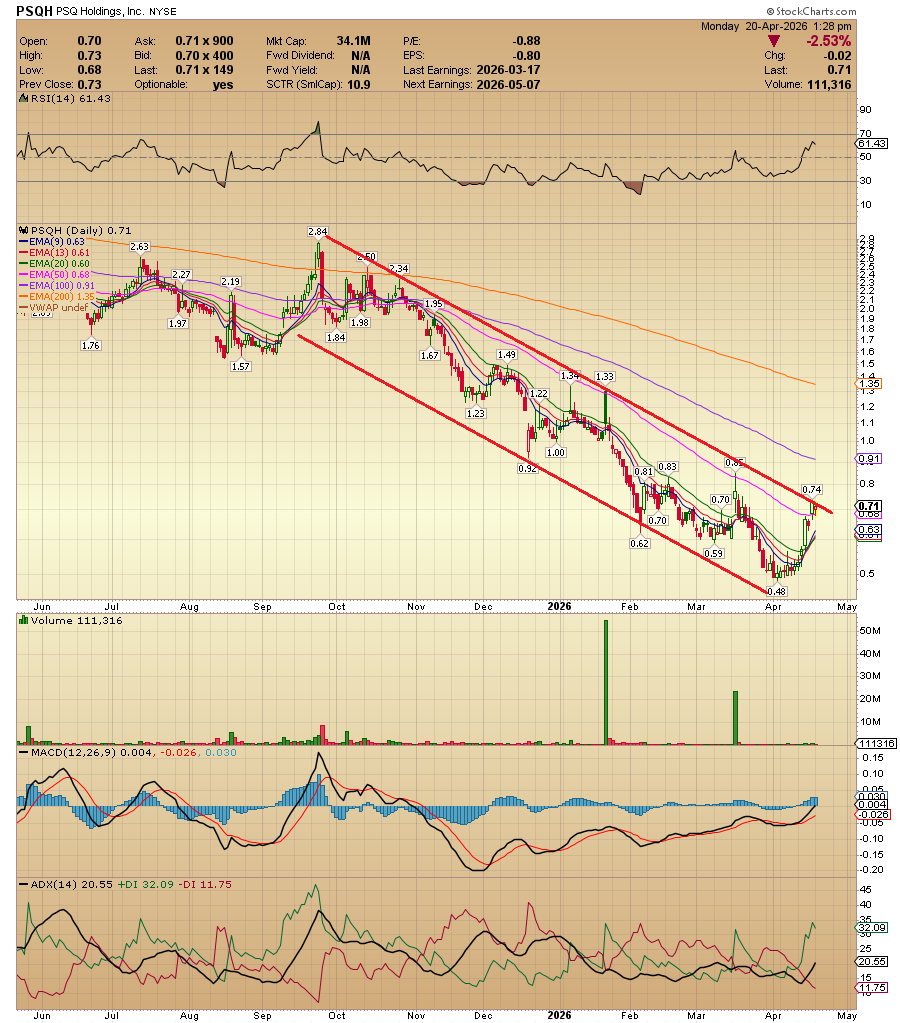The height and width of the screenshot is (1023, 900).
Task: Click the 61.43 tag on RSI axis
Action: coord(873,144)
